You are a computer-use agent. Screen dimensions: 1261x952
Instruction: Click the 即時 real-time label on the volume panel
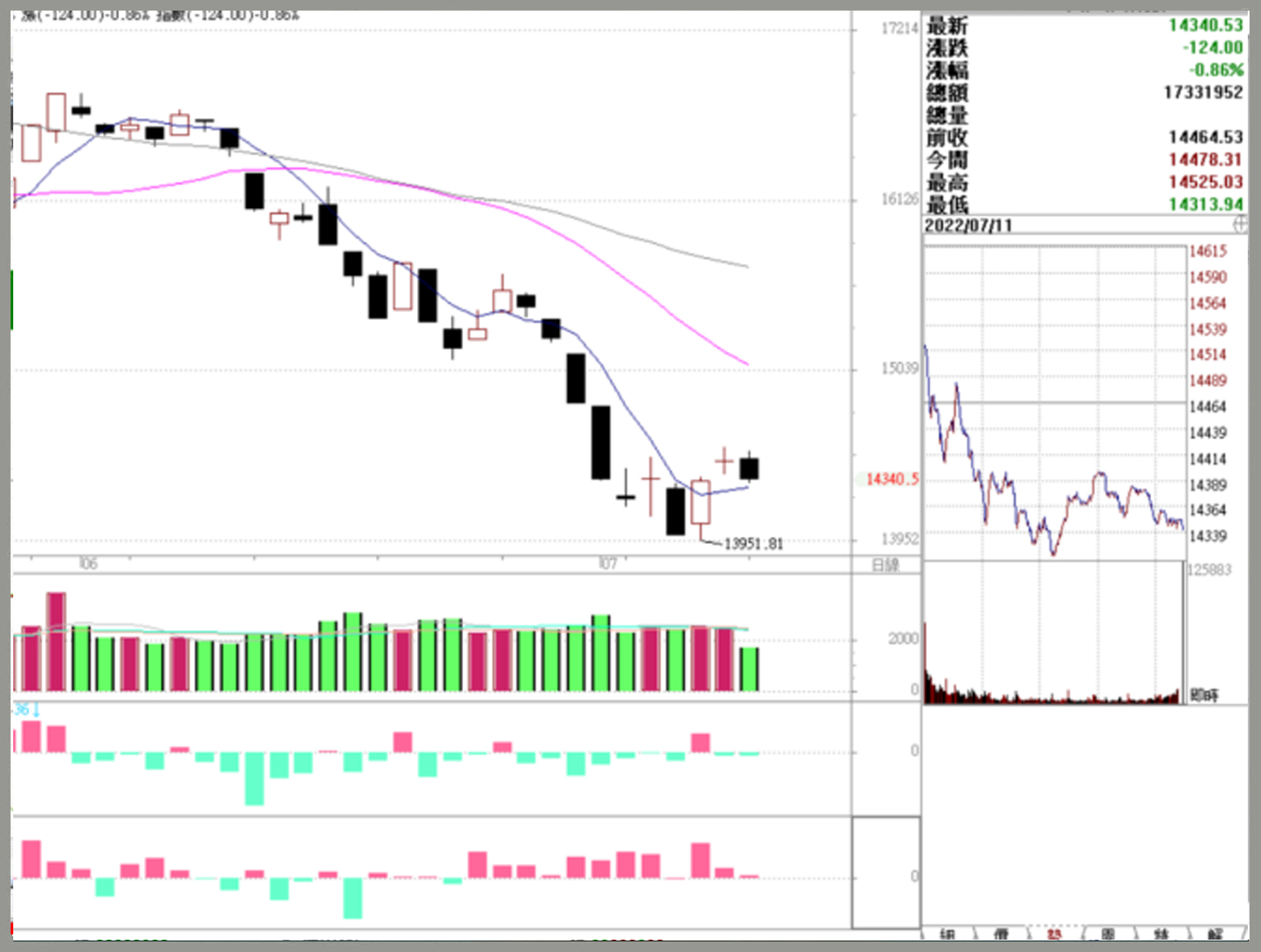pos(1204,695)
